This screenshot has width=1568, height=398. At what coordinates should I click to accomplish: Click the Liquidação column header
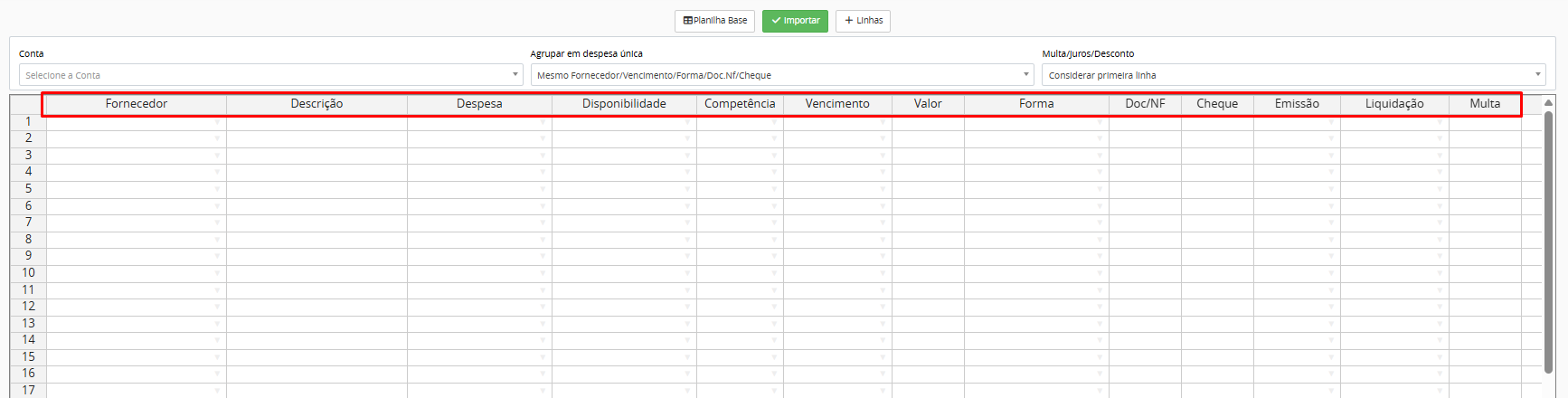tap(1393, 104)
